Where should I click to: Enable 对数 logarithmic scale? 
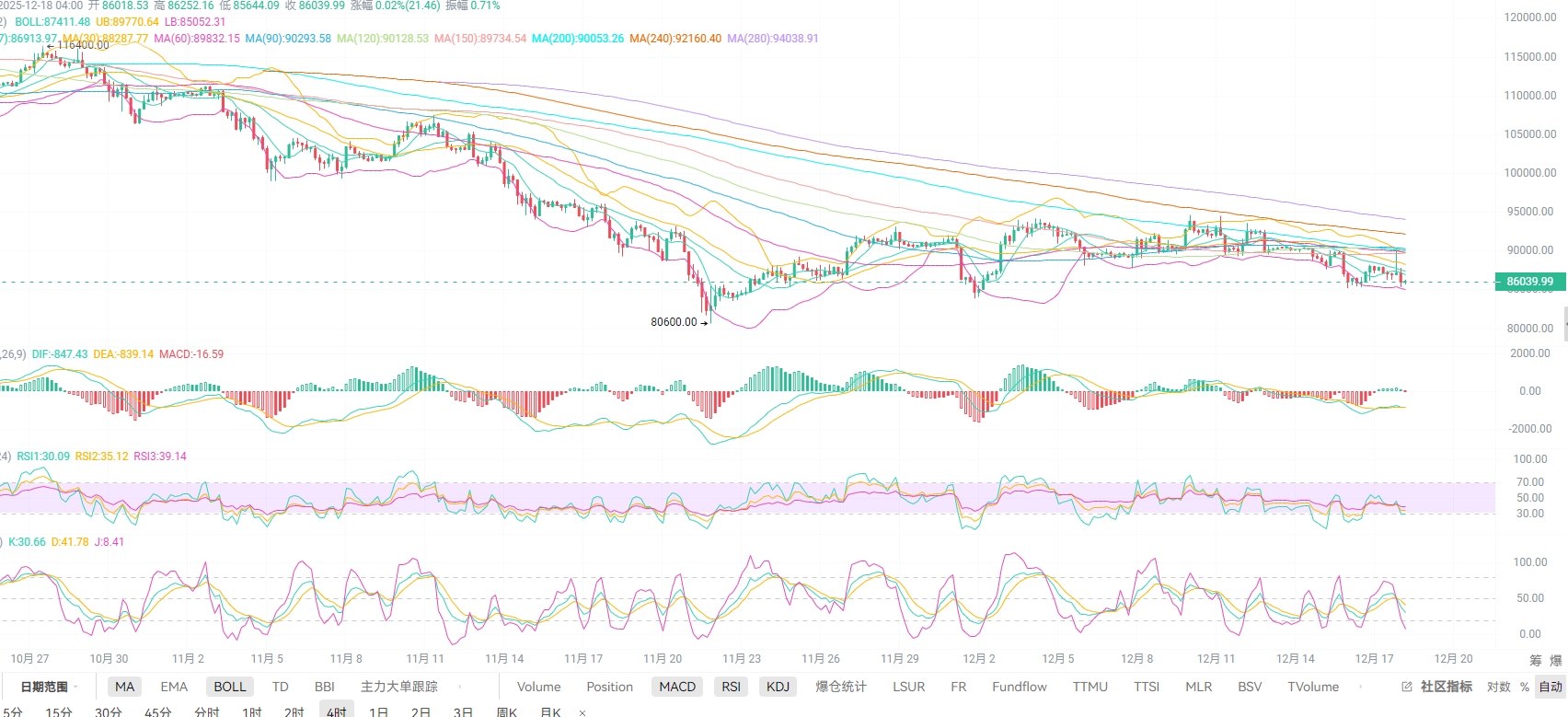[x=1499, y=687]
